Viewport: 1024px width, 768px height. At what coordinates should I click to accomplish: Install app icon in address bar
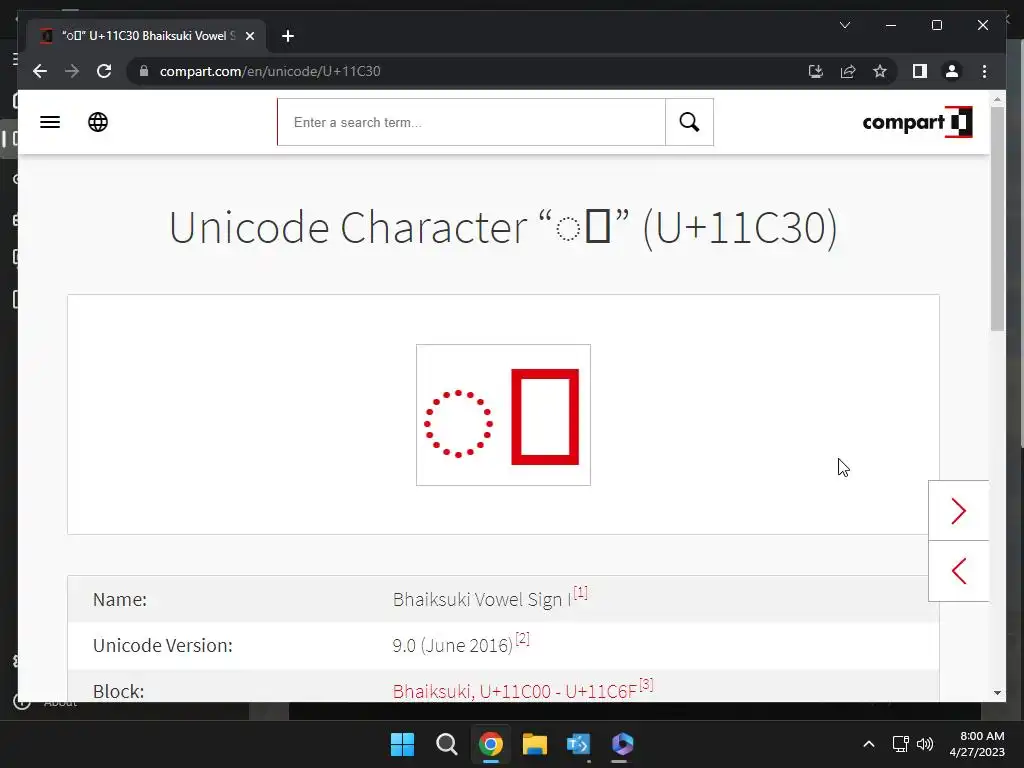pos(816,71)
